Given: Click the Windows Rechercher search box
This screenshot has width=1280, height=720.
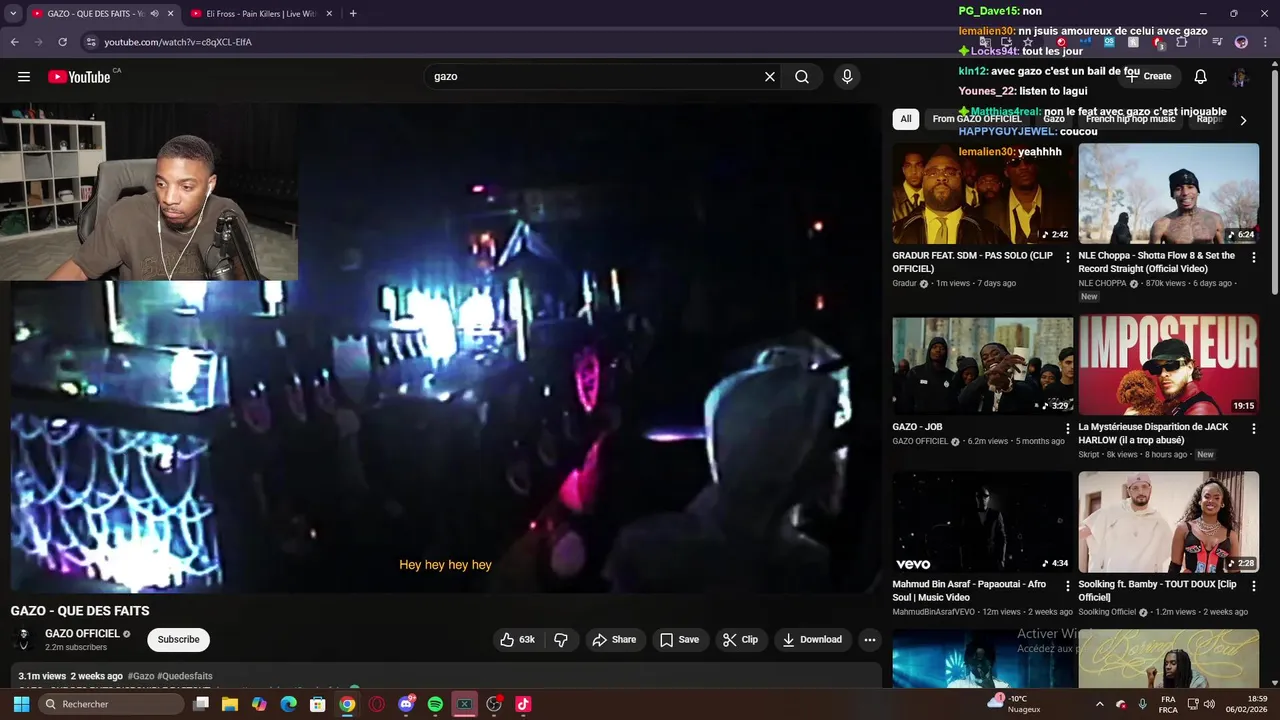Looking at the screenshot, I should click(x=111, y=704).
